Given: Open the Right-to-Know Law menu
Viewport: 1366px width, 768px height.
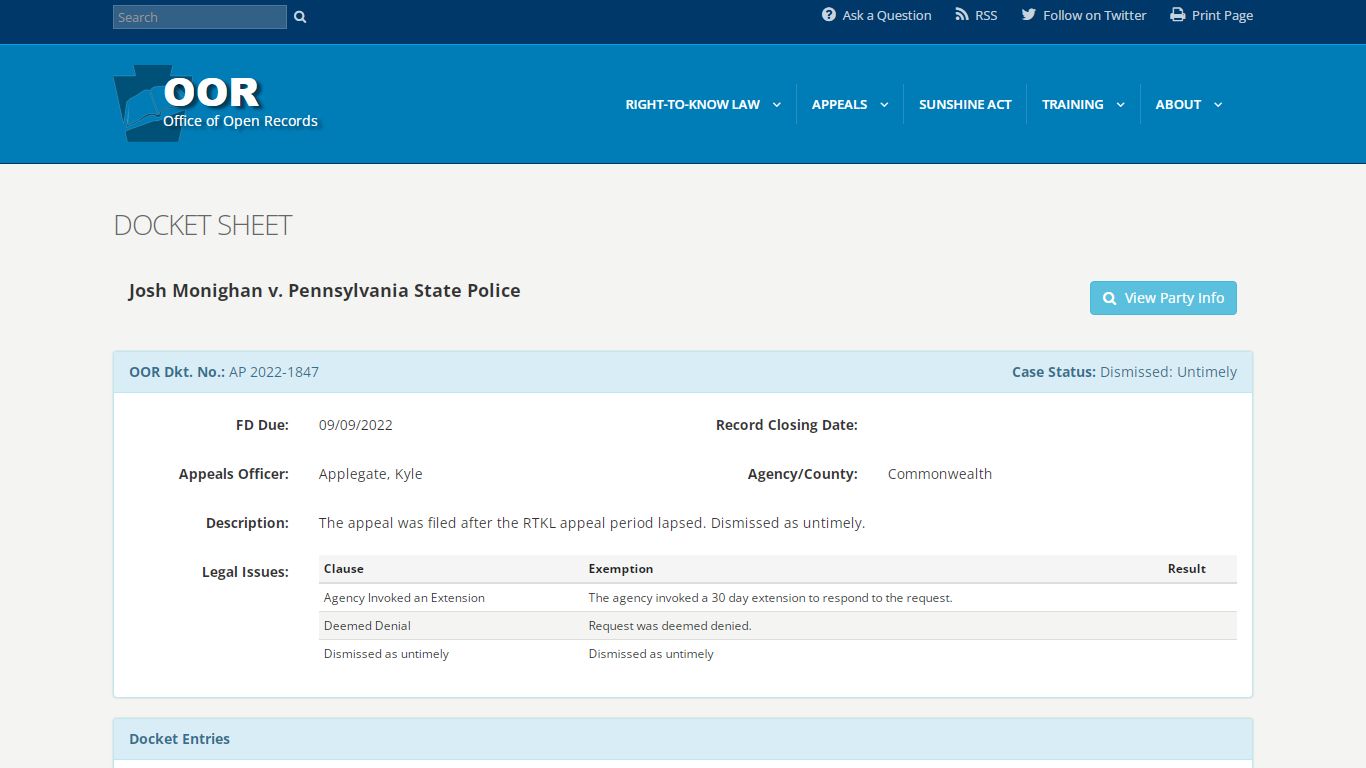Looking at the screenshot, I should pos(693,104).
